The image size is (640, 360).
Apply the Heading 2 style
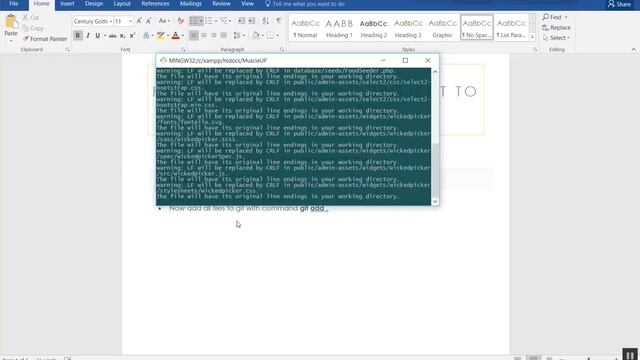click(x=373, y=28)
